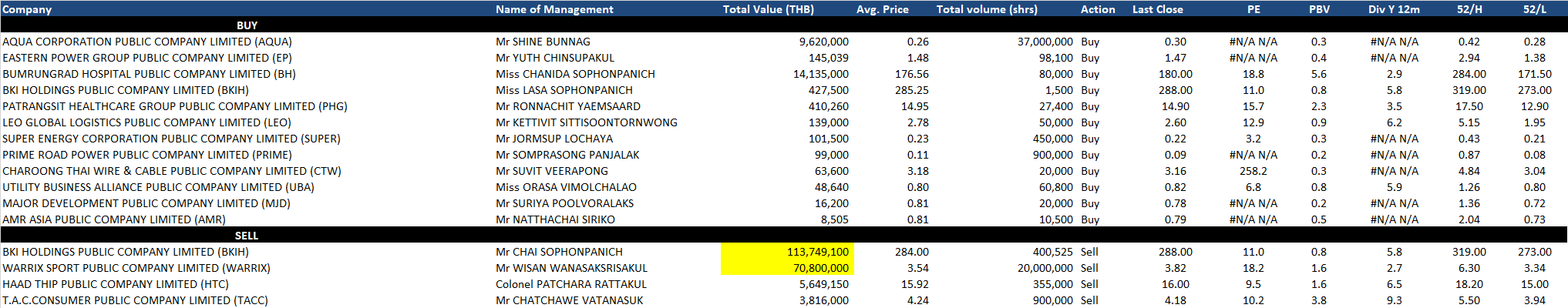Viewport: 1568px width, 308px height.
Task: Select the SELL section divider row
Action: pyautogui.click(x=247, y=236)
